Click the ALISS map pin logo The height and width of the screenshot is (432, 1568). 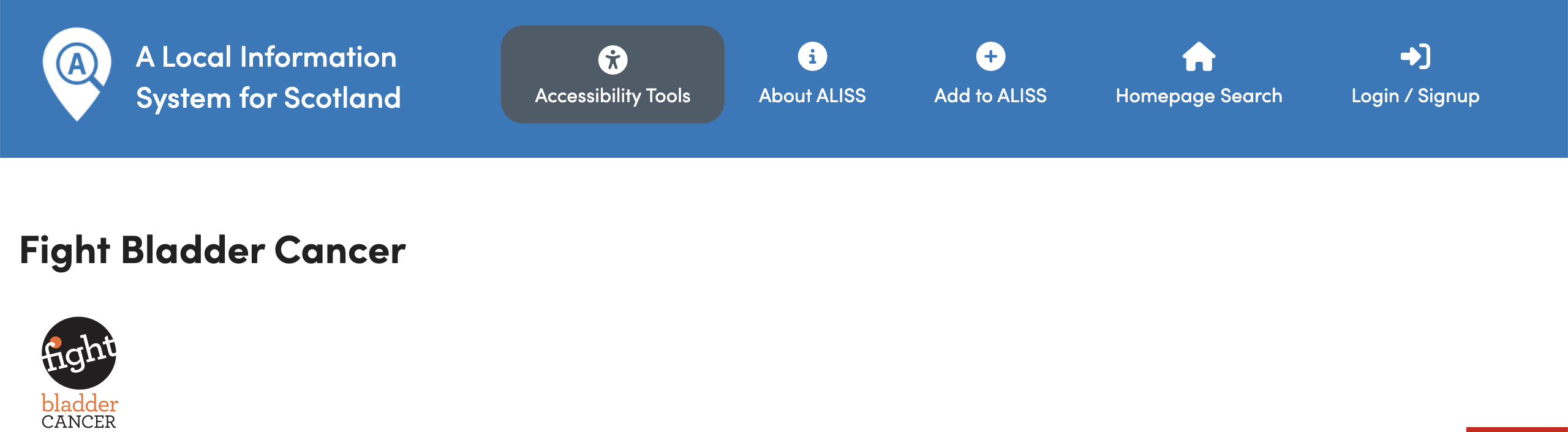(x=77, y=74)
